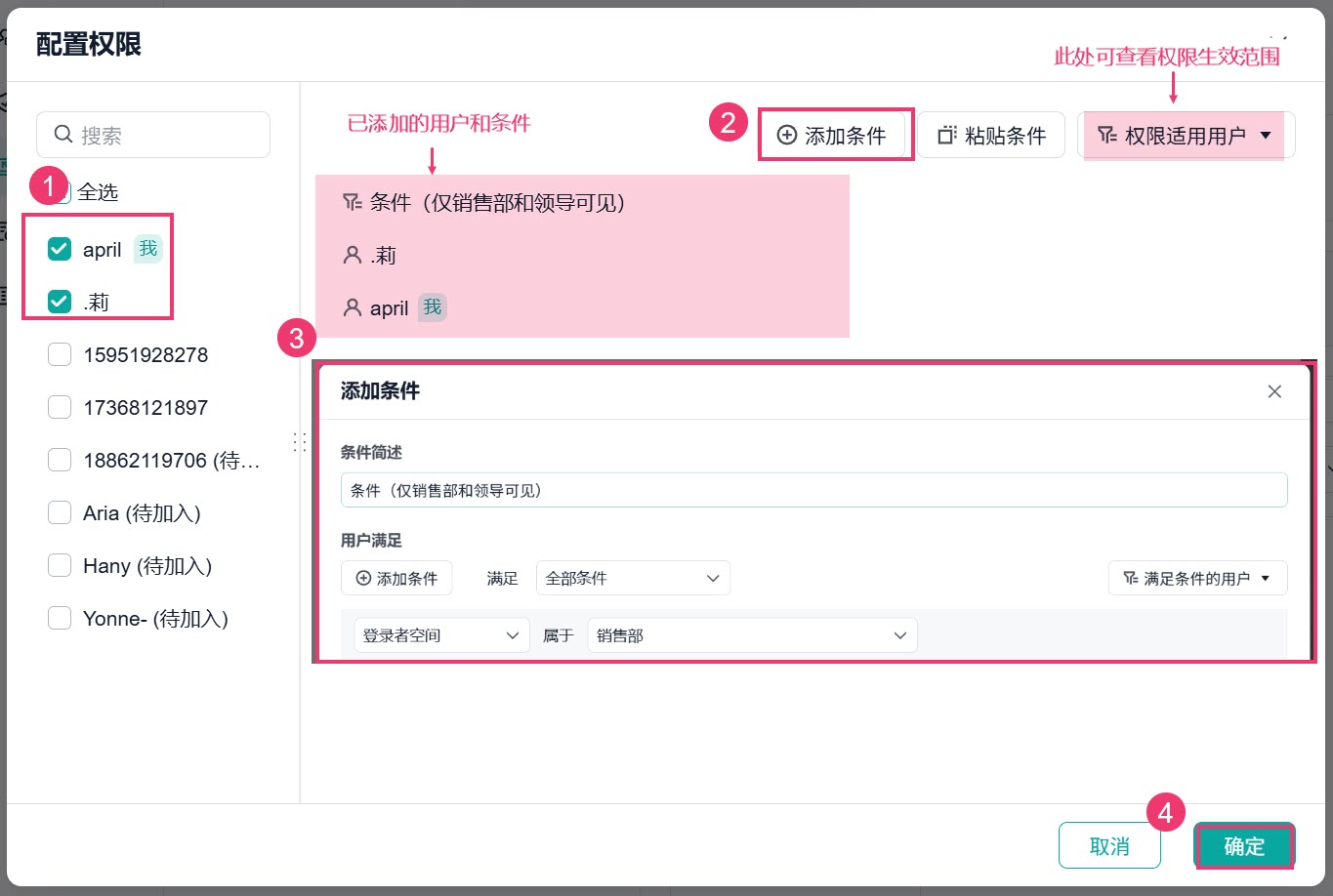This screenshot has height=896, width=1333.
Task: Check the 17368121897 user checkbox
Action: 60,407
